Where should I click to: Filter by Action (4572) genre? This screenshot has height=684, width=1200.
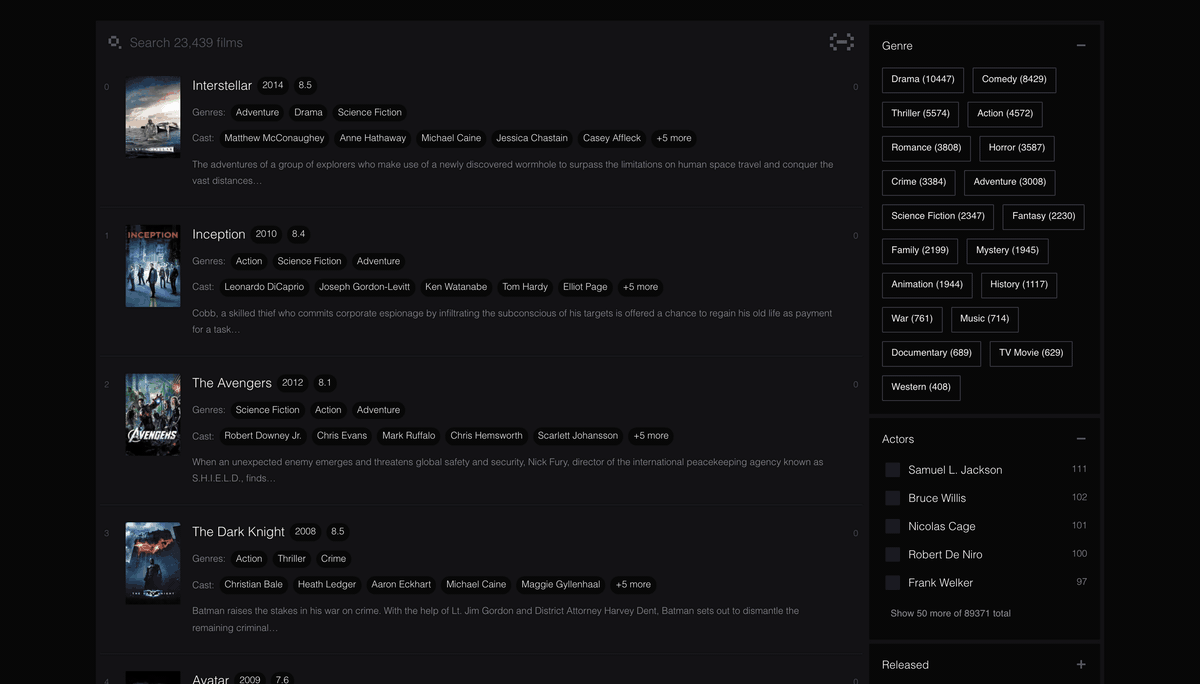tap(1005, 114)
